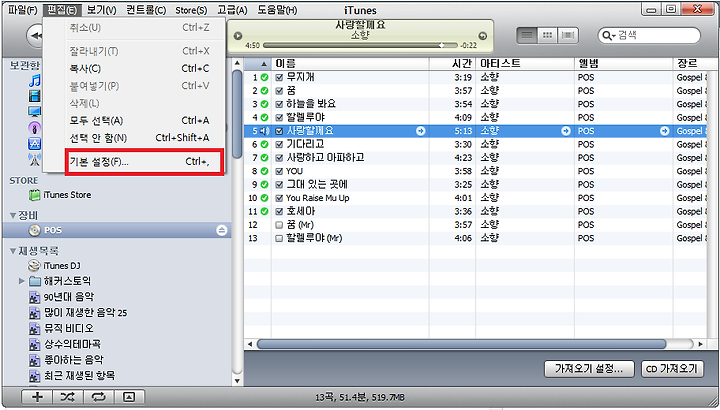Switch to Cover Flow view icon
This screenshot has height=410, width=720.
point(568,36)
